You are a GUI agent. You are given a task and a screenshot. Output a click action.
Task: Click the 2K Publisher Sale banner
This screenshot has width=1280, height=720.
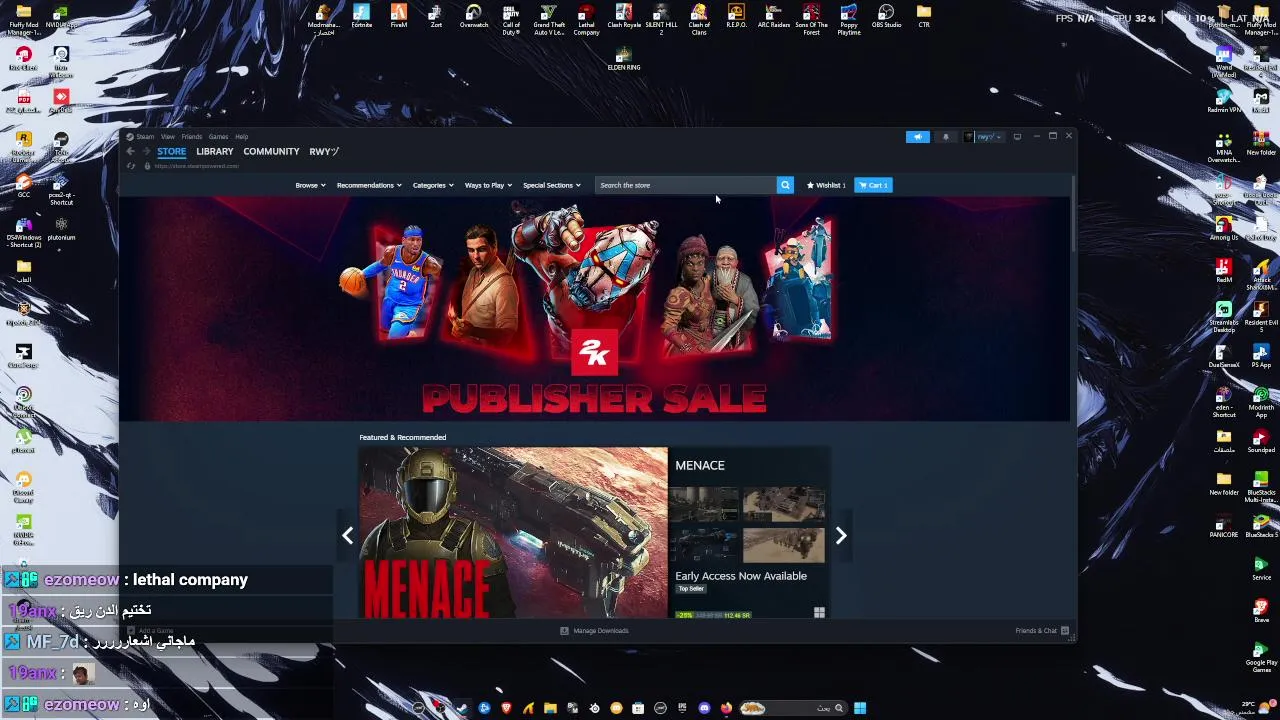tap(594, 309)
